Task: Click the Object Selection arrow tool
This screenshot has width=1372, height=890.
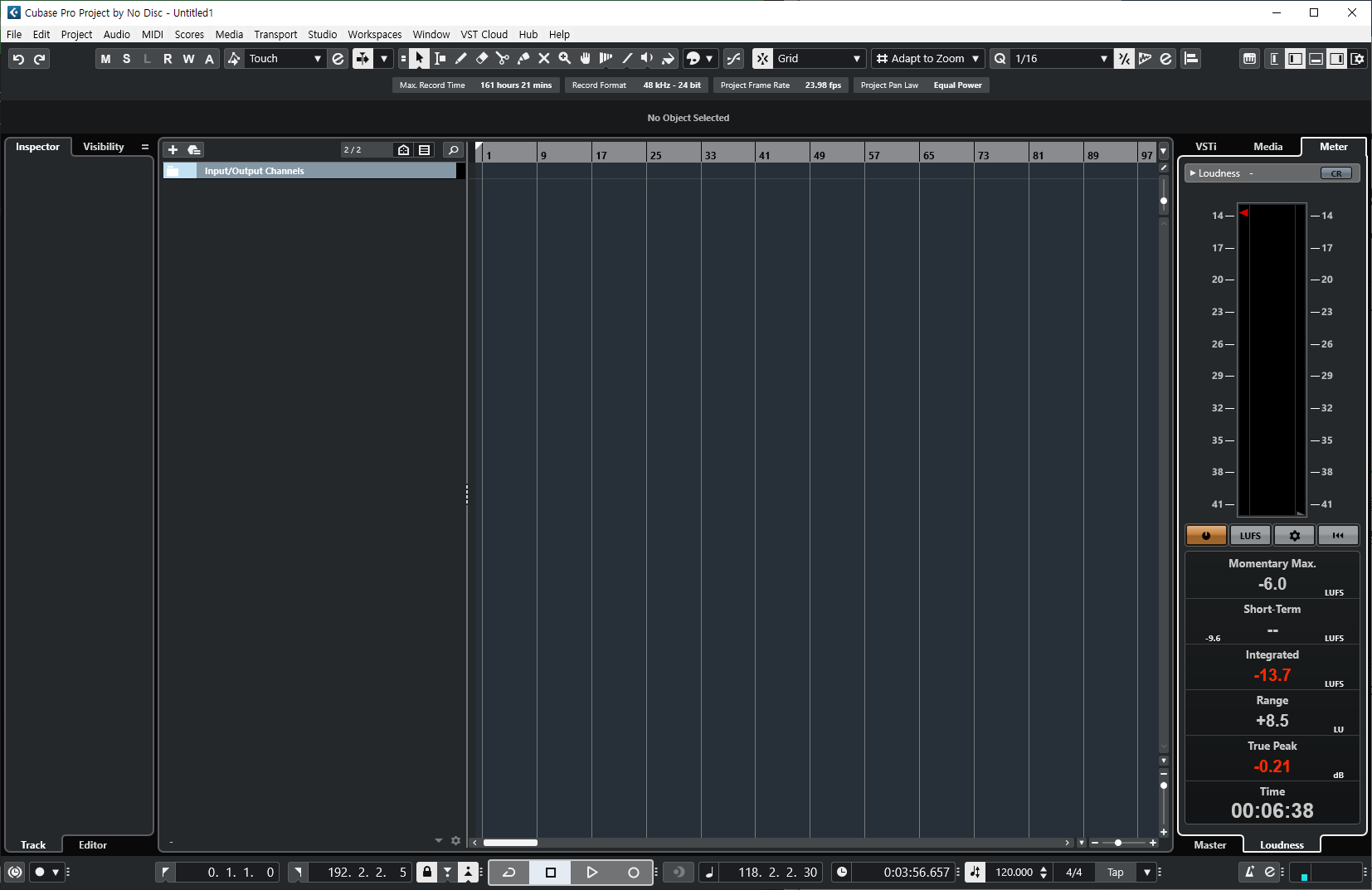Action: pos(419,58)
